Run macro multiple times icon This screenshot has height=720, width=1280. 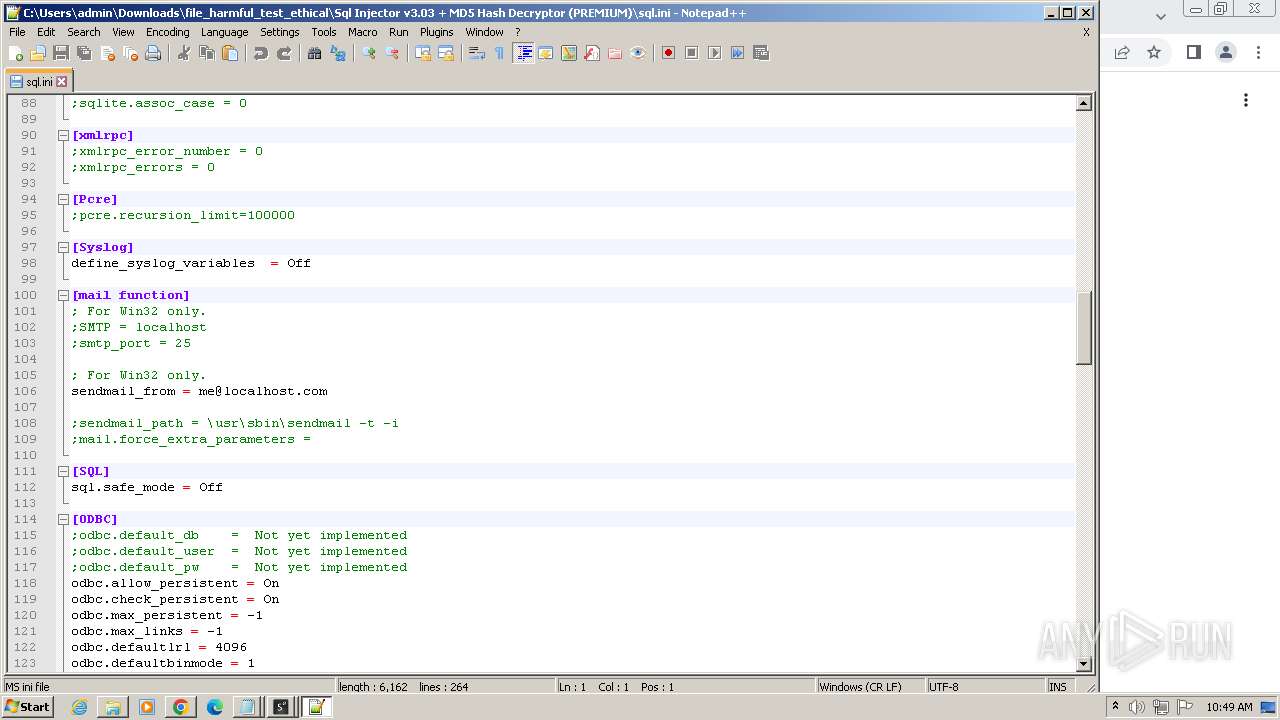(x=737, y=53)
